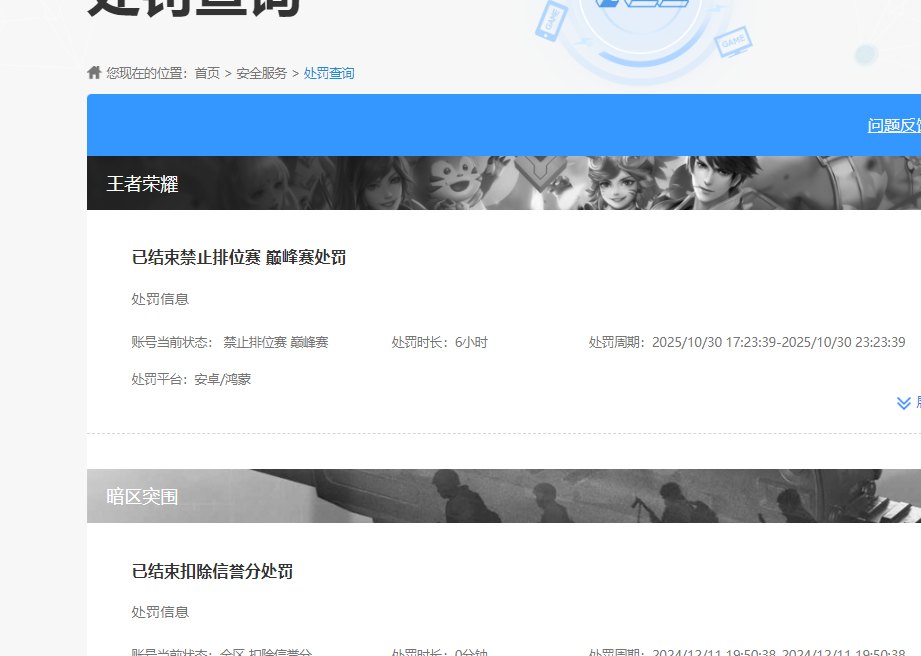Click the 安全服务 breadcrumb entry
Viewport: 921px width, 656px height.
point(260,73)
